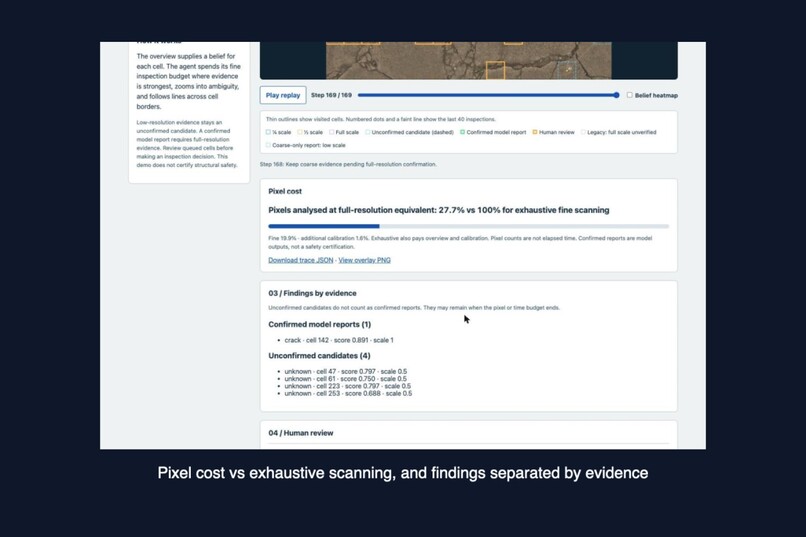
Task: Click the 'Pixel cost vs exhaustive scanning' caption
Action: (x=402, y=473)
